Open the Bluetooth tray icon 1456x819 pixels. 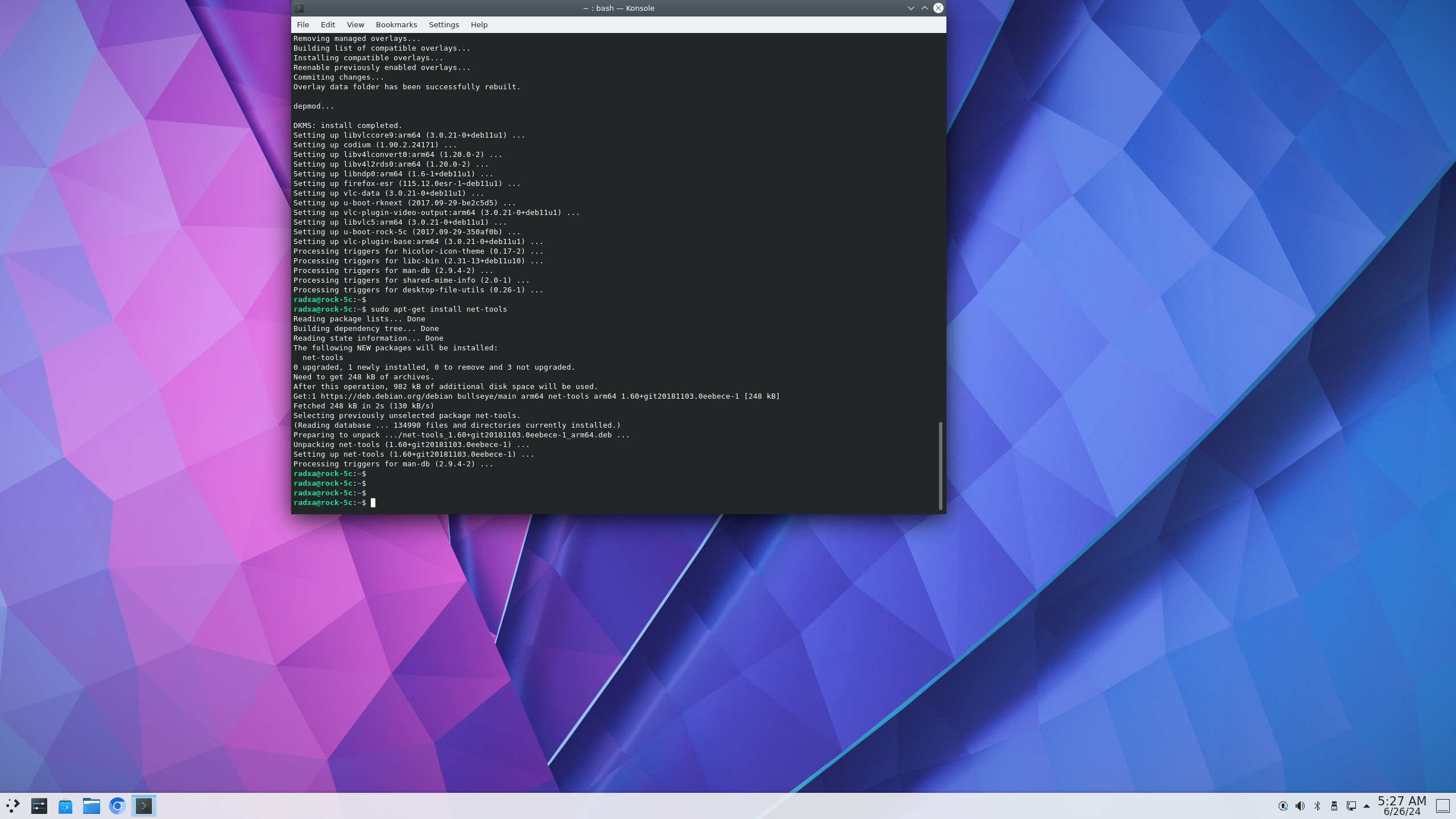[x=1317, y=806]
